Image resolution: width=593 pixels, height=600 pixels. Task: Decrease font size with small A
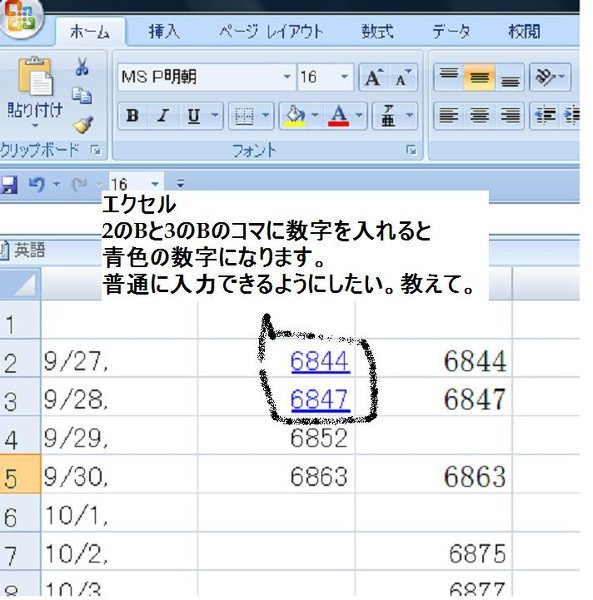click(402, 78)
